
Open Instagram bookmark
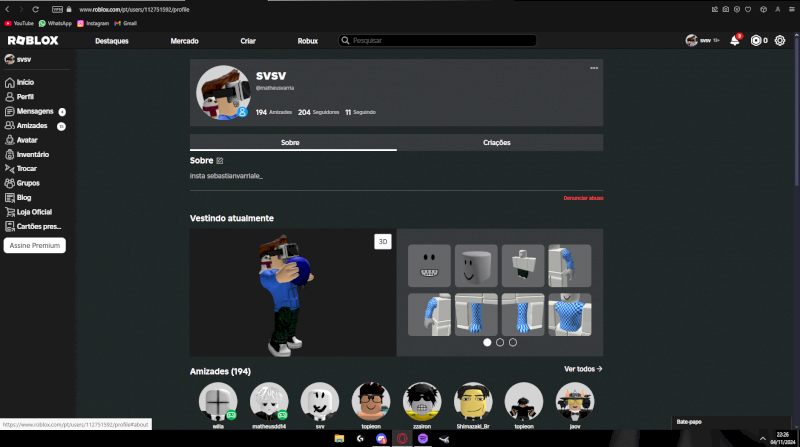tap(93, 23)
